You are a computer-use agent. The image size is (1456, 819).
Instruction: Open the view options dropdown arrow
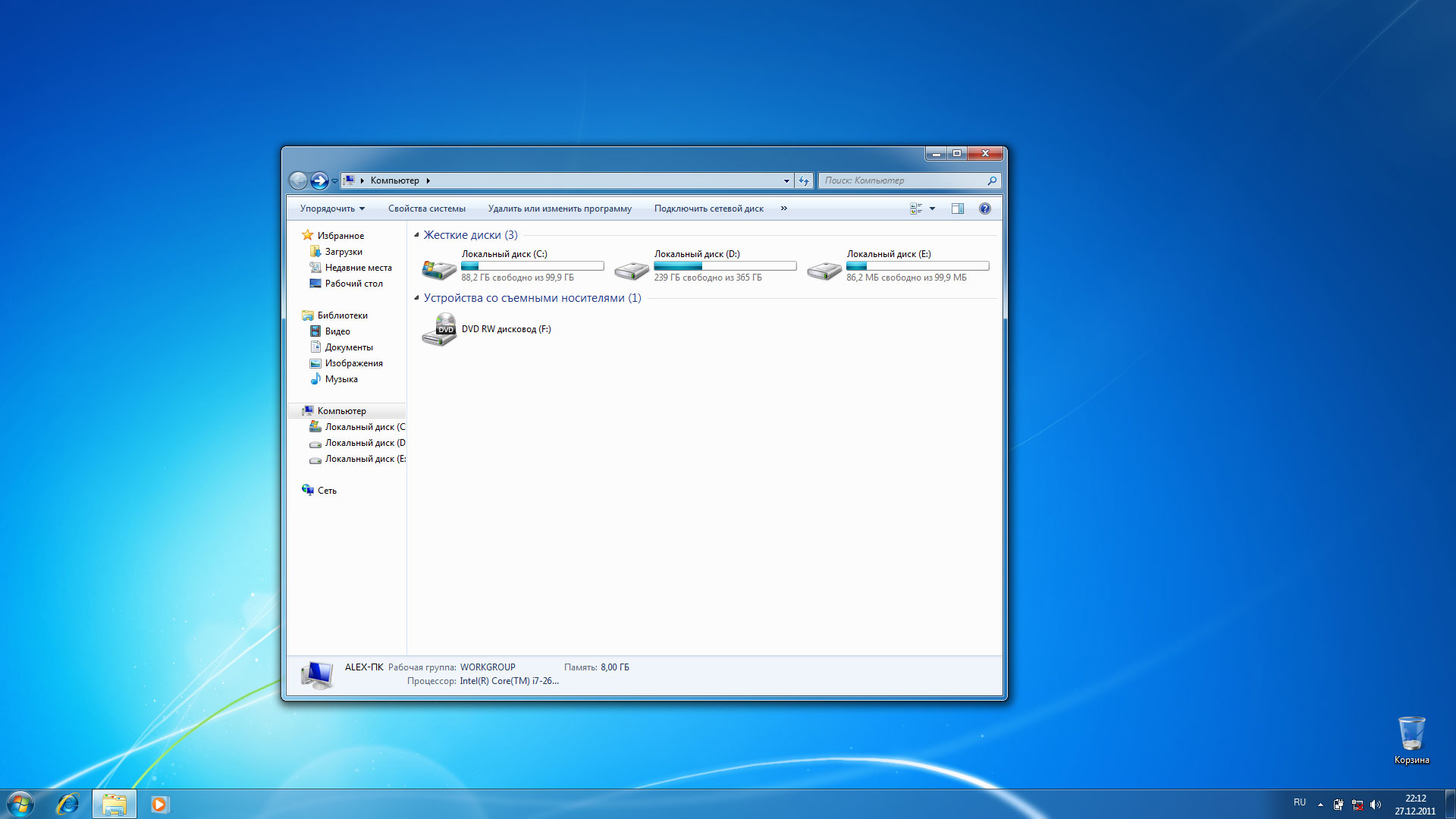(x=933, y=209)
